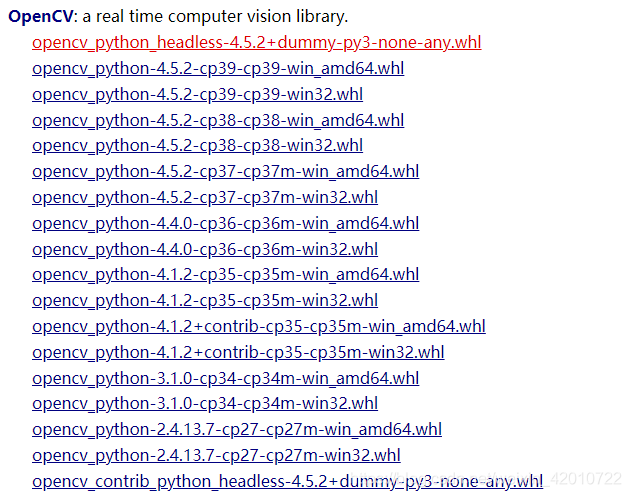Select opencv_python-4.5.2-cp38-cp38-win32.whl link

[198, 146]
